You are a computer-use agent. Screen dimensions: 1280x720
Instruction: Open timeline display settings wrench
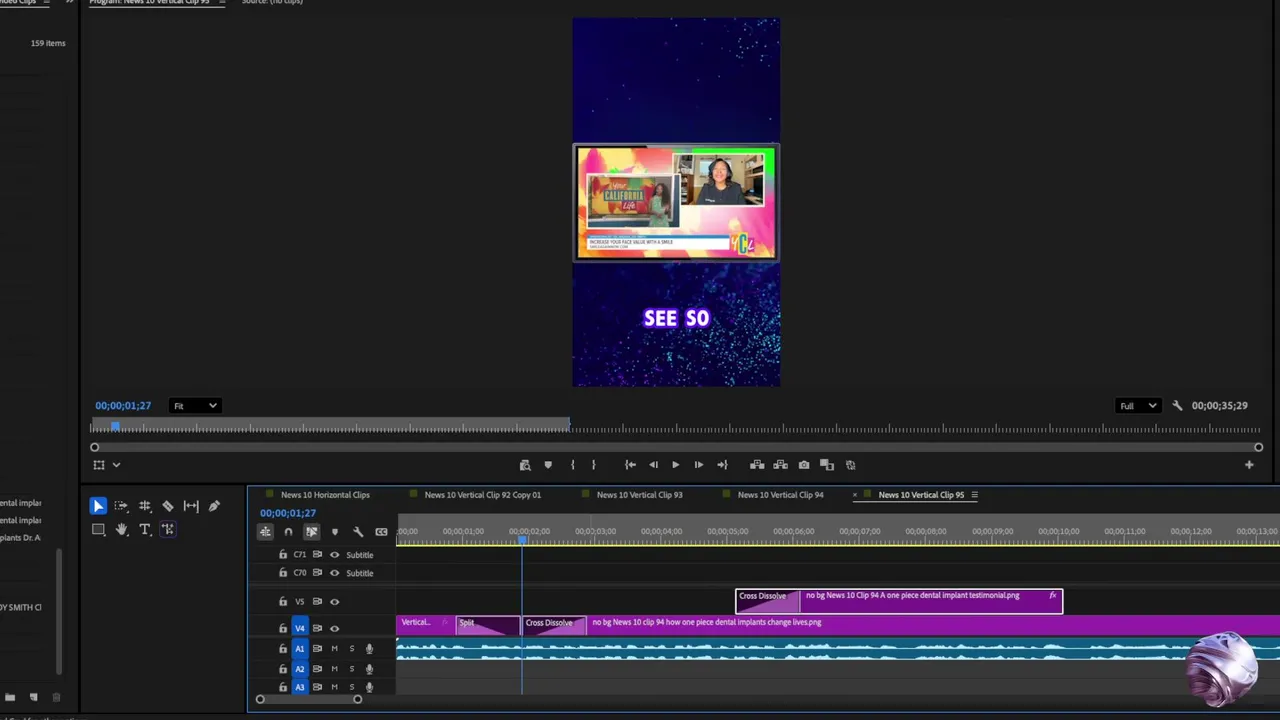(x=358, y=532)
